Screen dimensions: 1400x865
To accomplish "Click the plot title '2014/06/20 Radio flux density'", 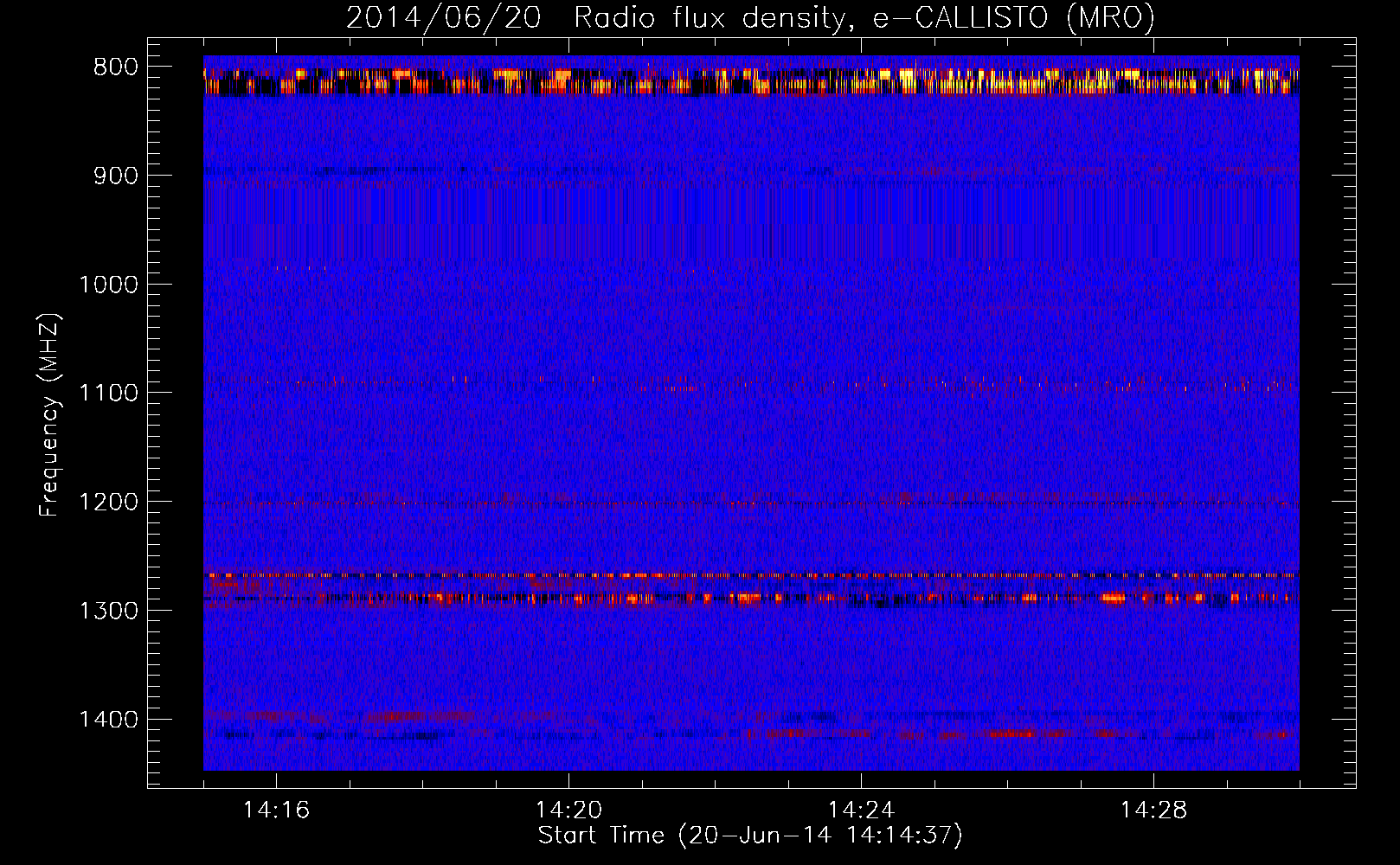I will (750, 18).
